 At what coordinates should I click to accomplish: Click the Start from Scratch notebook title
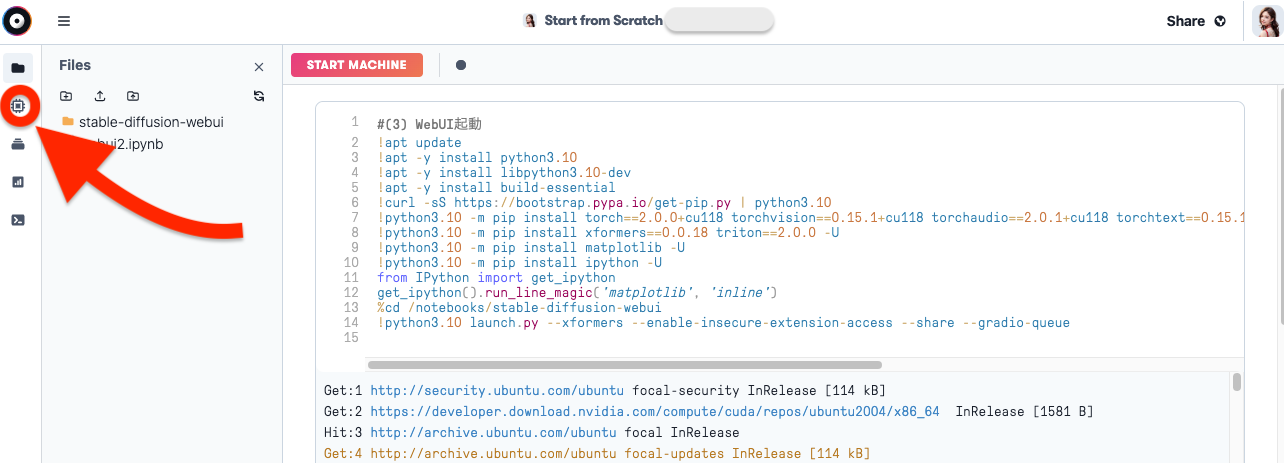click(x=602, y=20)
